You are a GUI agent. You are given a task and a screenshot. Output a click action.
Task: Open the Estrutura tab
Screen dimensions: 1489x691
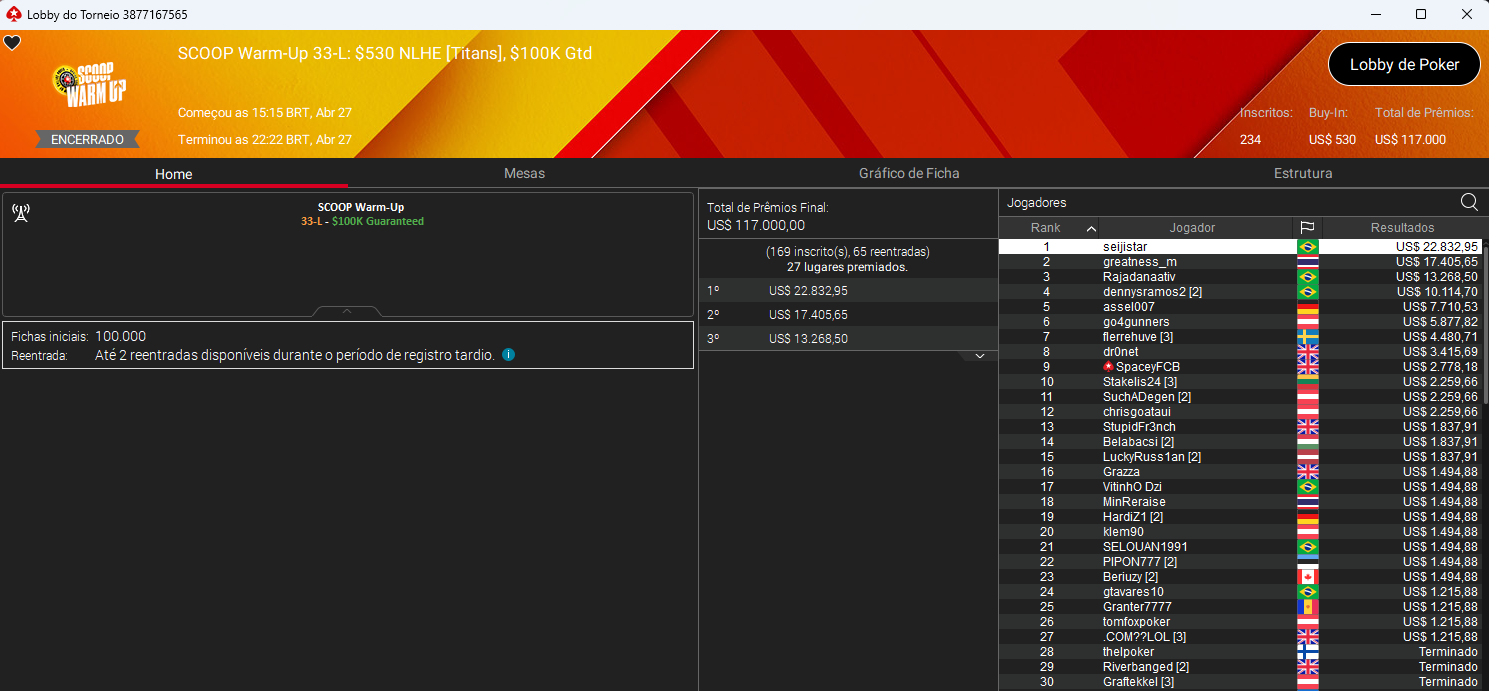(1303, 173)
